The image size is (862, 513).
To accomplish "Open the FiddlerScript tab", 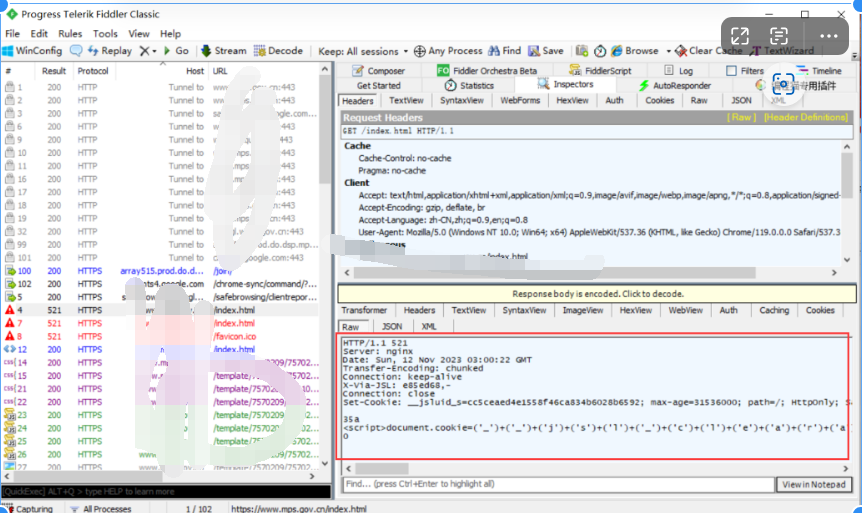I will pos(600,71).
